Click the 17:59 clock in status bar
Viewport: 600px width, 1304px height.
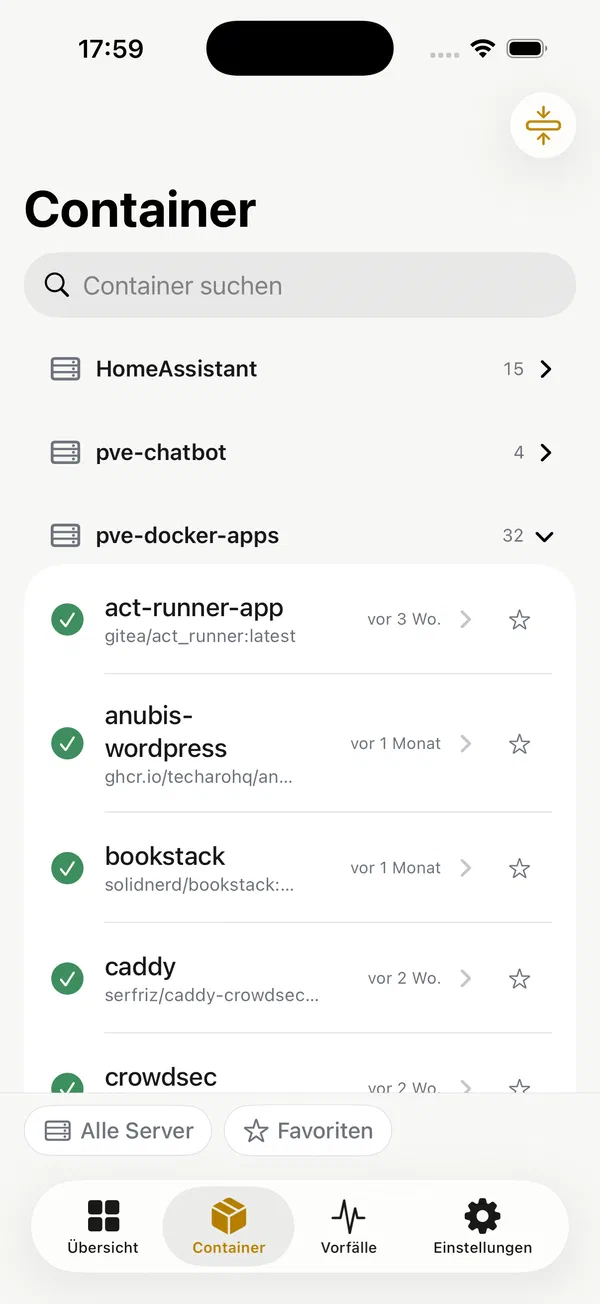coord(111,49)
